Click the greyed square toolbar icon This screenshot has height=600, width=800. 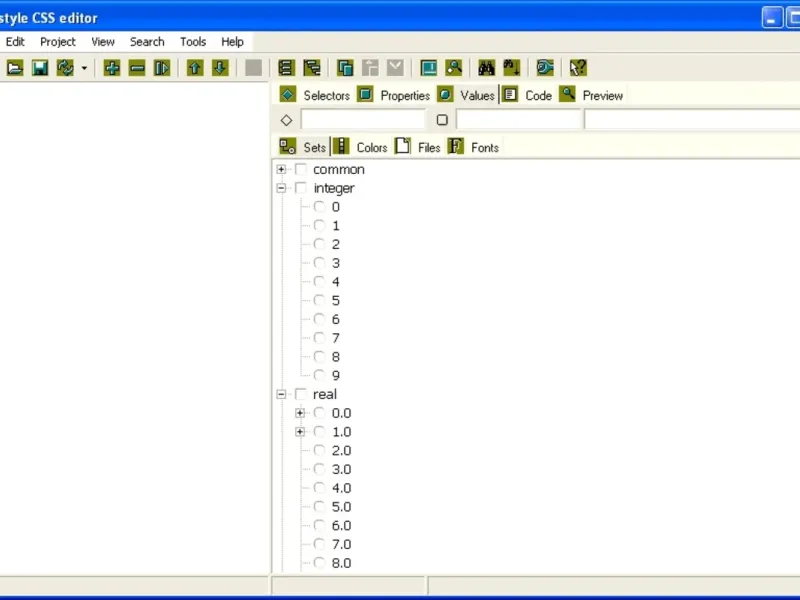[x=254, y=68]
